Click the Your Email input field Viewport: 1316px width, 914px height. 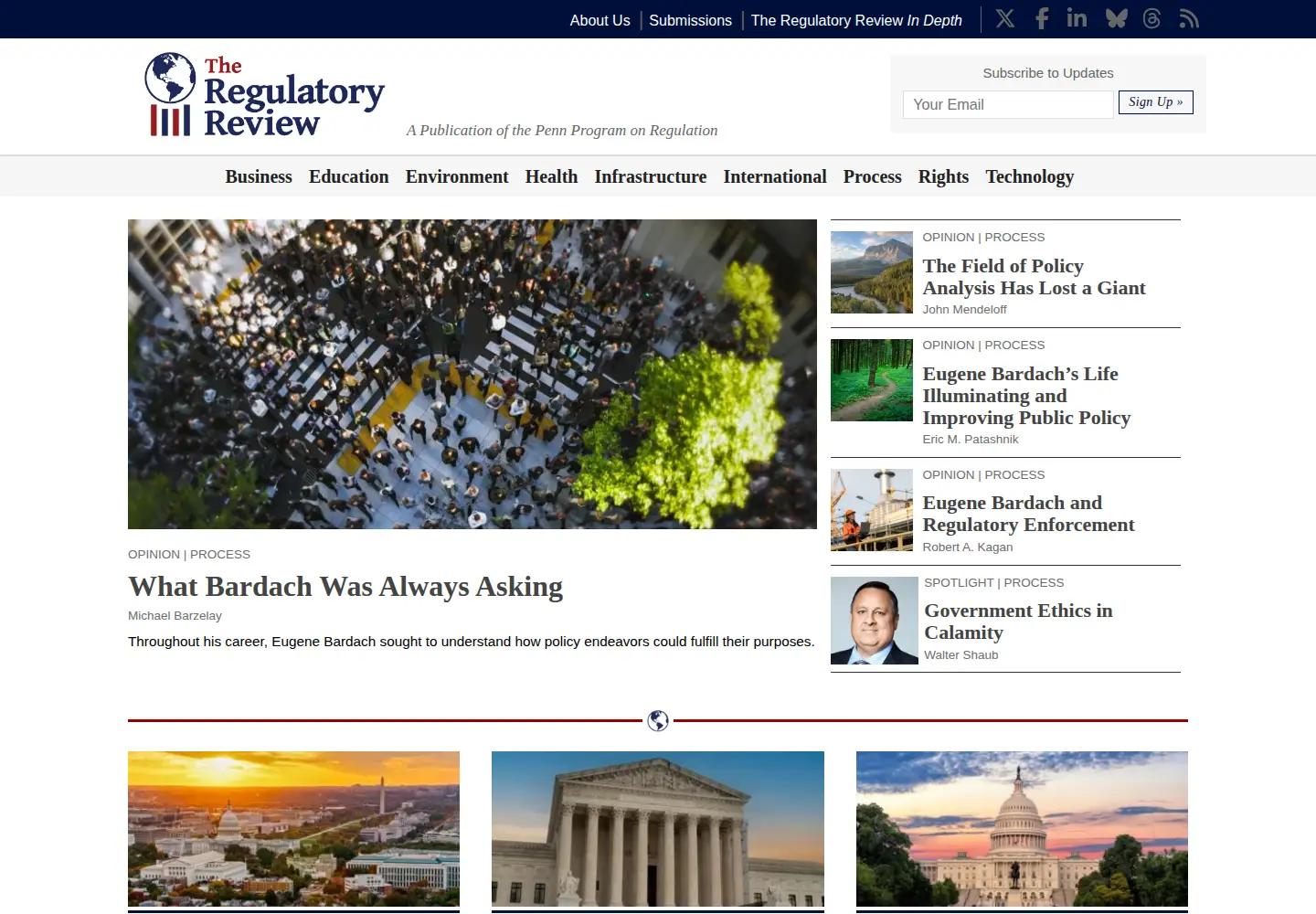[1008, 104]
